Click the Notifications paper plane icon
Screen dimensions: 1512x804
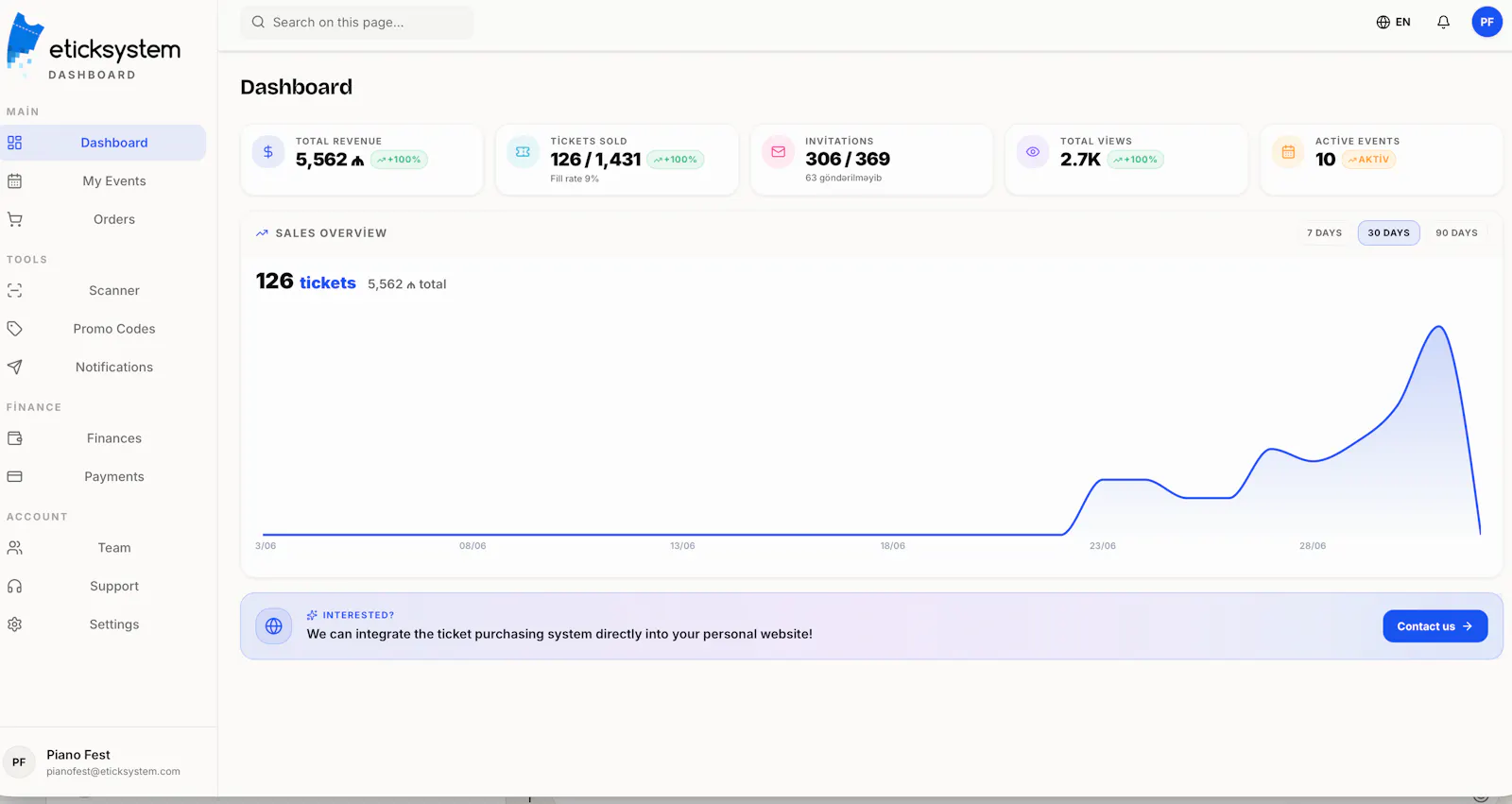click(14, 367)
